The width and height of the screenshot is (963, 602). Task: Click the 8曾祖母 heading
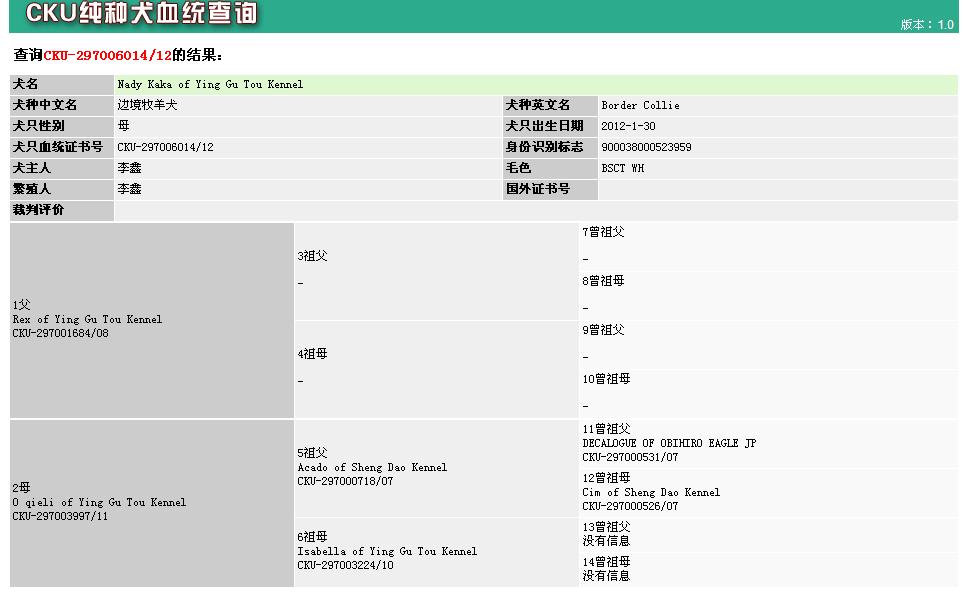coord(603,281)
